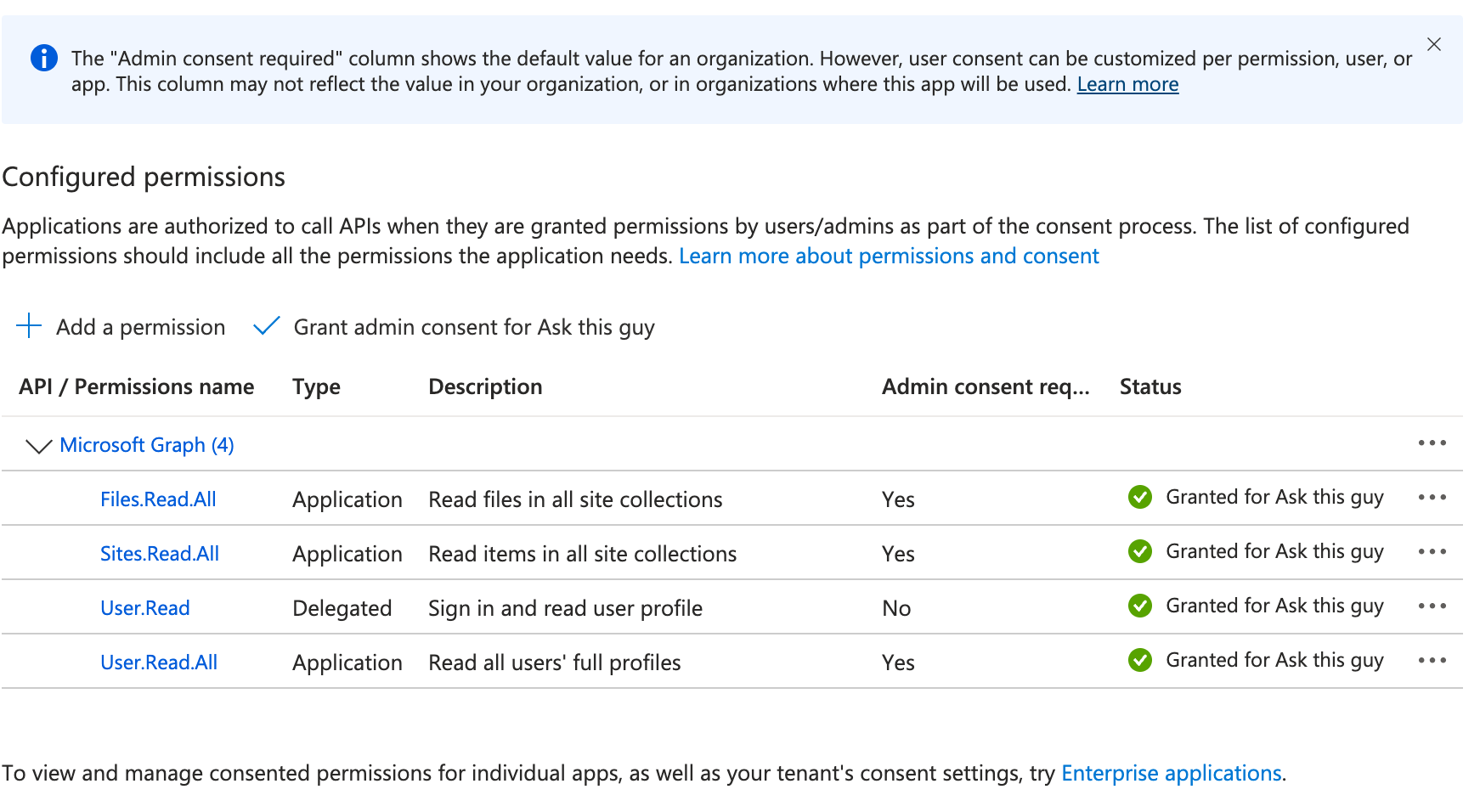Click Learn more about permissions and consent
Image resolution: width=1480 pixels, height=812 pixels.
889,255
